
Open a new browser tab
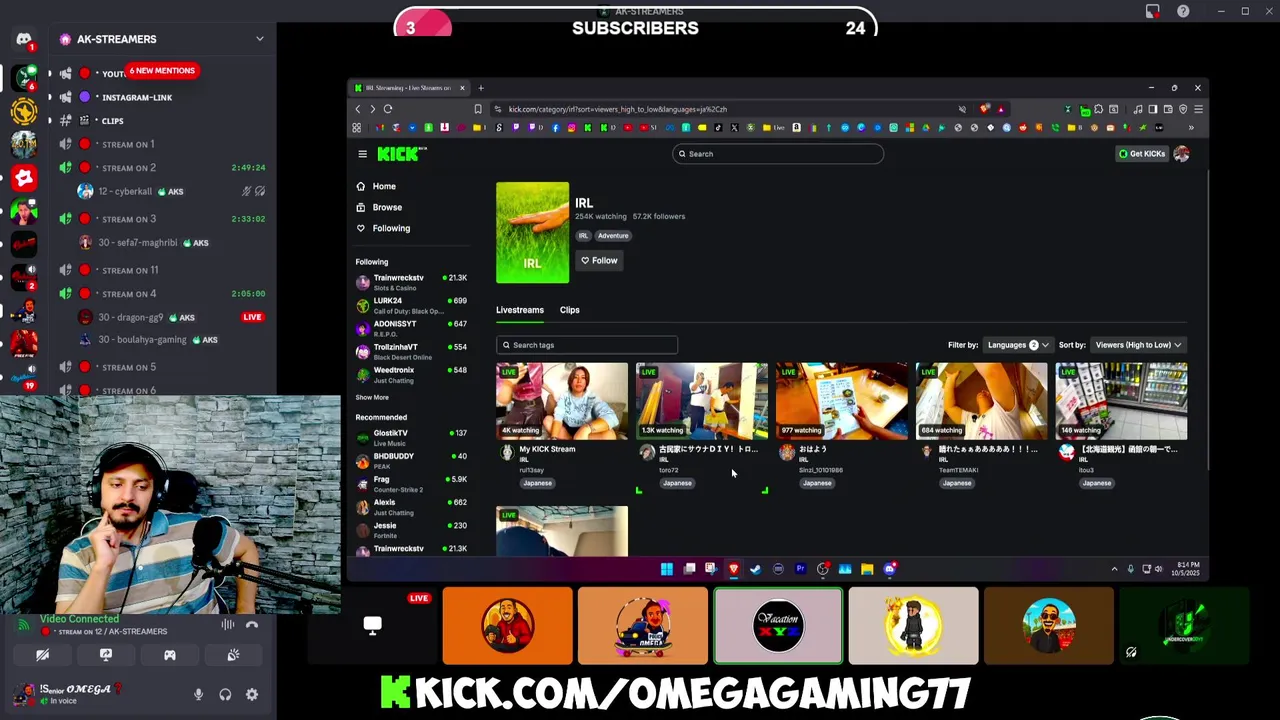click(481, 88)
